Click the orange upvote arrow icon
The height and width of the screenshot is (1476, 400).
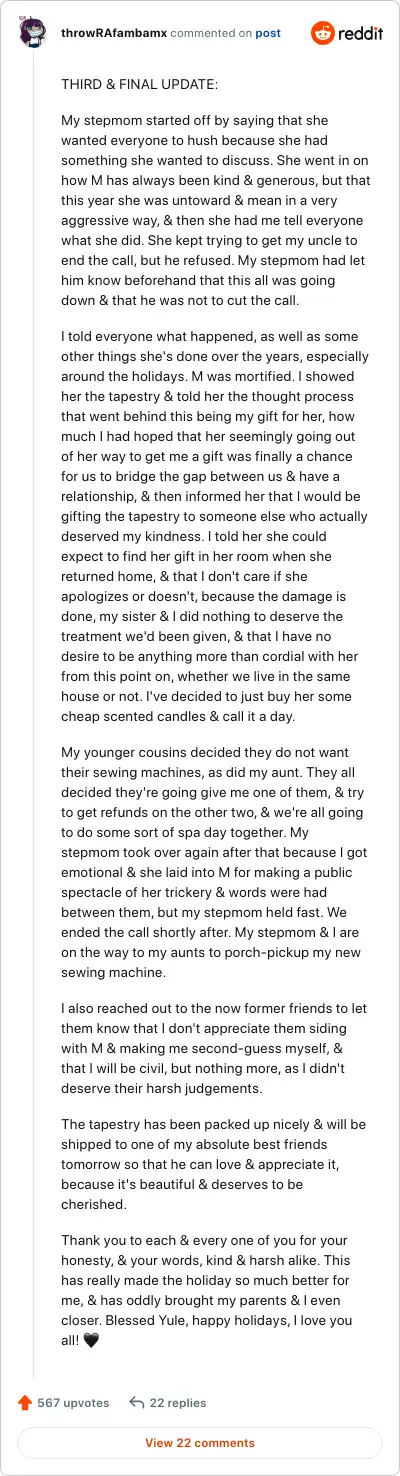(25, 1403)
